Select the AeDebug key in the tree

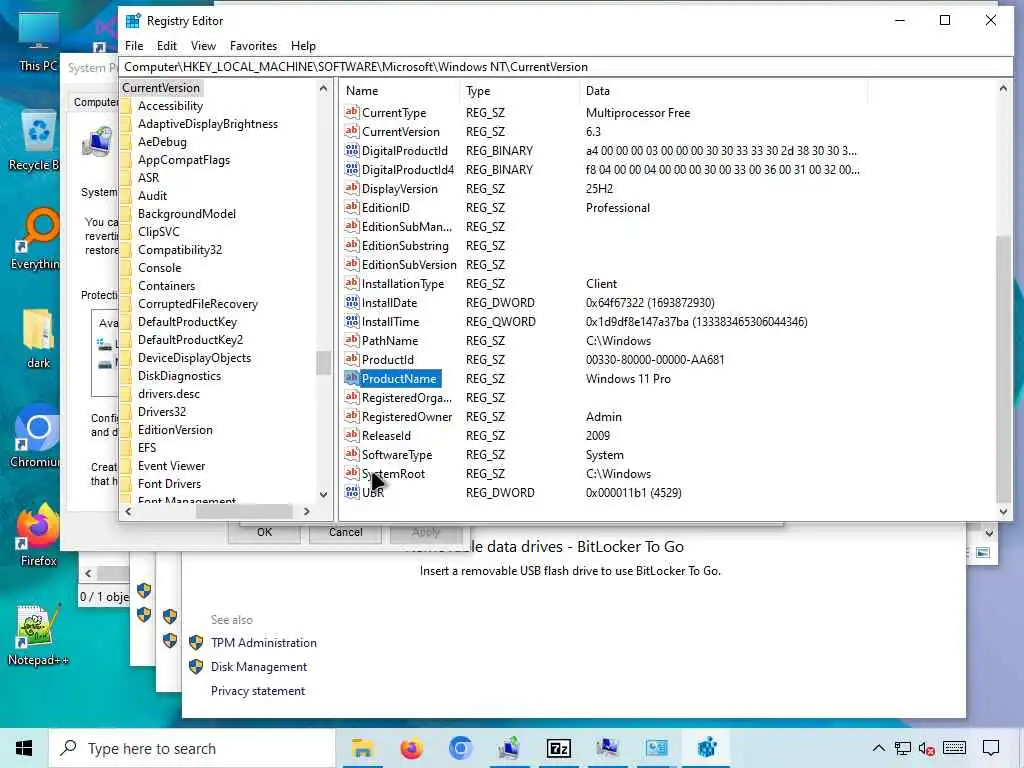[162, 142]
